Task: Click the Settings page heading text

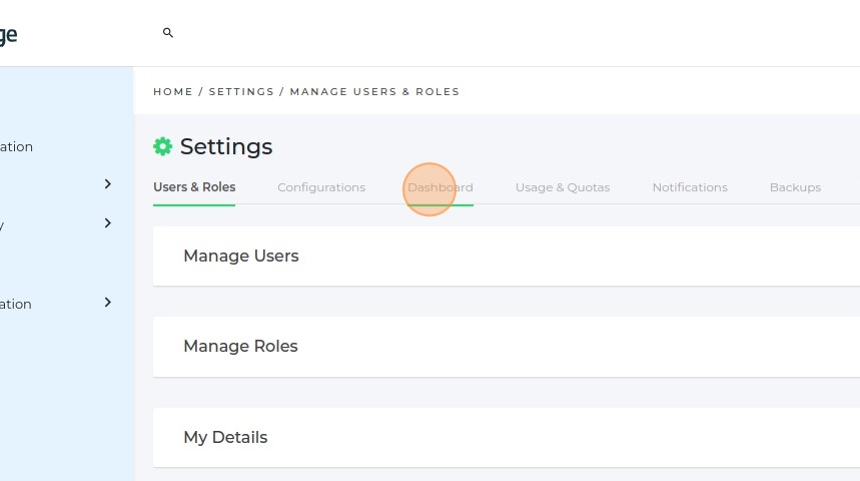Action: 226,147
